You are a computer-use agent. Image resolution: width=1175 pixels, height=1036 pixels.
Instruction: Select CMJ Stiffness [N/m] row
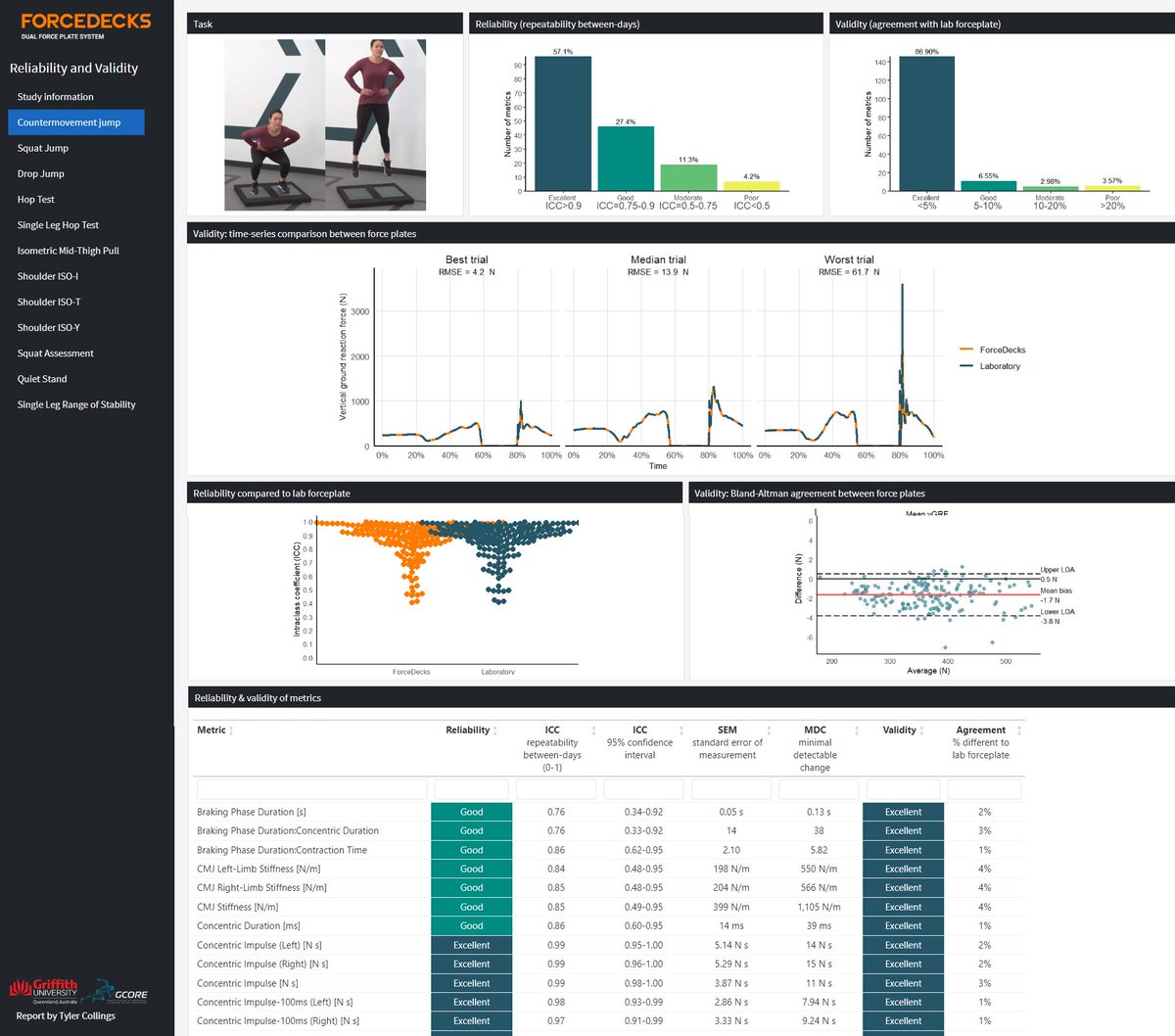click(609, 907)
